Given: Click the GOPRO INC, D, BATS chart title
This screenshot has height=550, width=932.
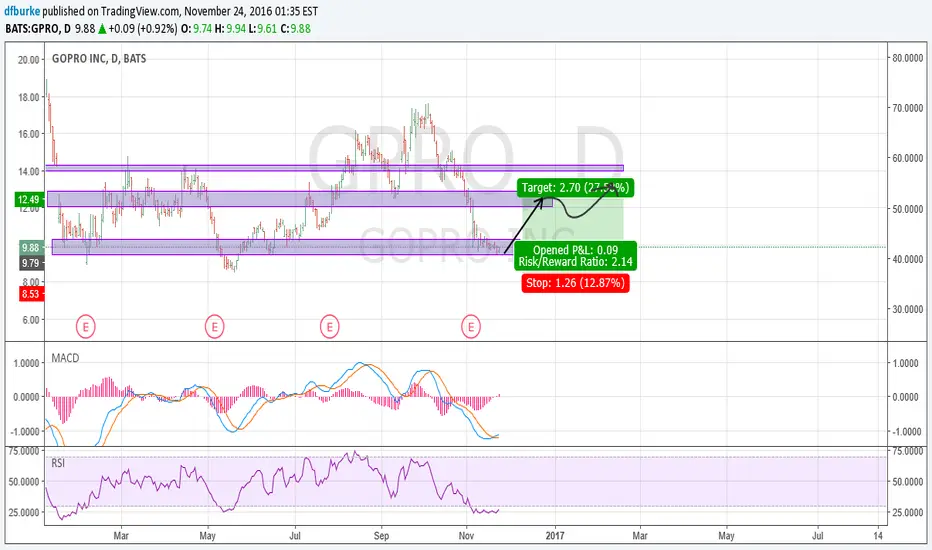Looking at the screenshot, I should pos(99,58).
